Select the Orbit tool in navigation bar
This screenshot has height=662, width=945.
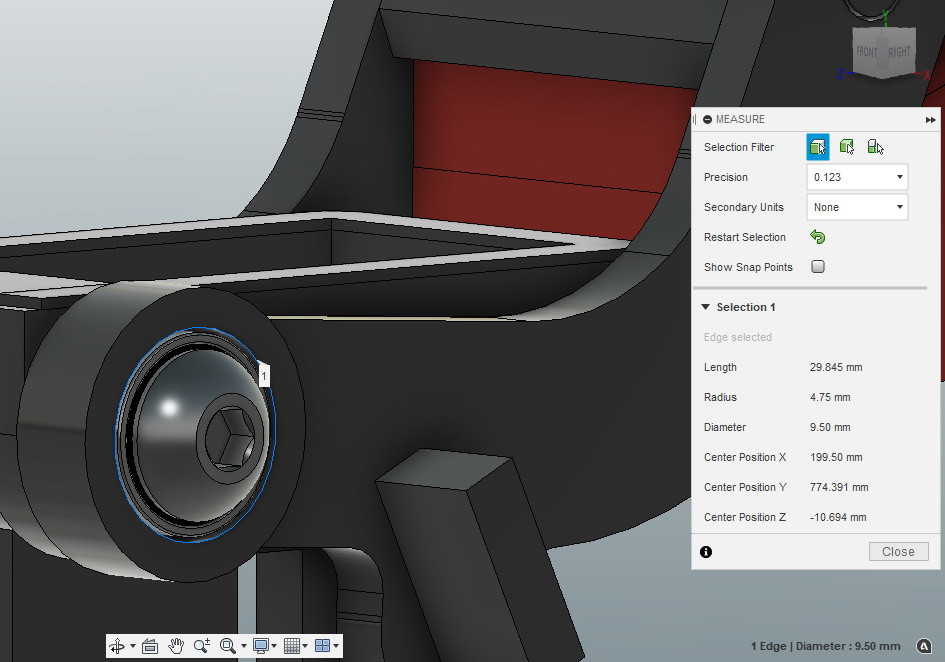tap(117, 646)
